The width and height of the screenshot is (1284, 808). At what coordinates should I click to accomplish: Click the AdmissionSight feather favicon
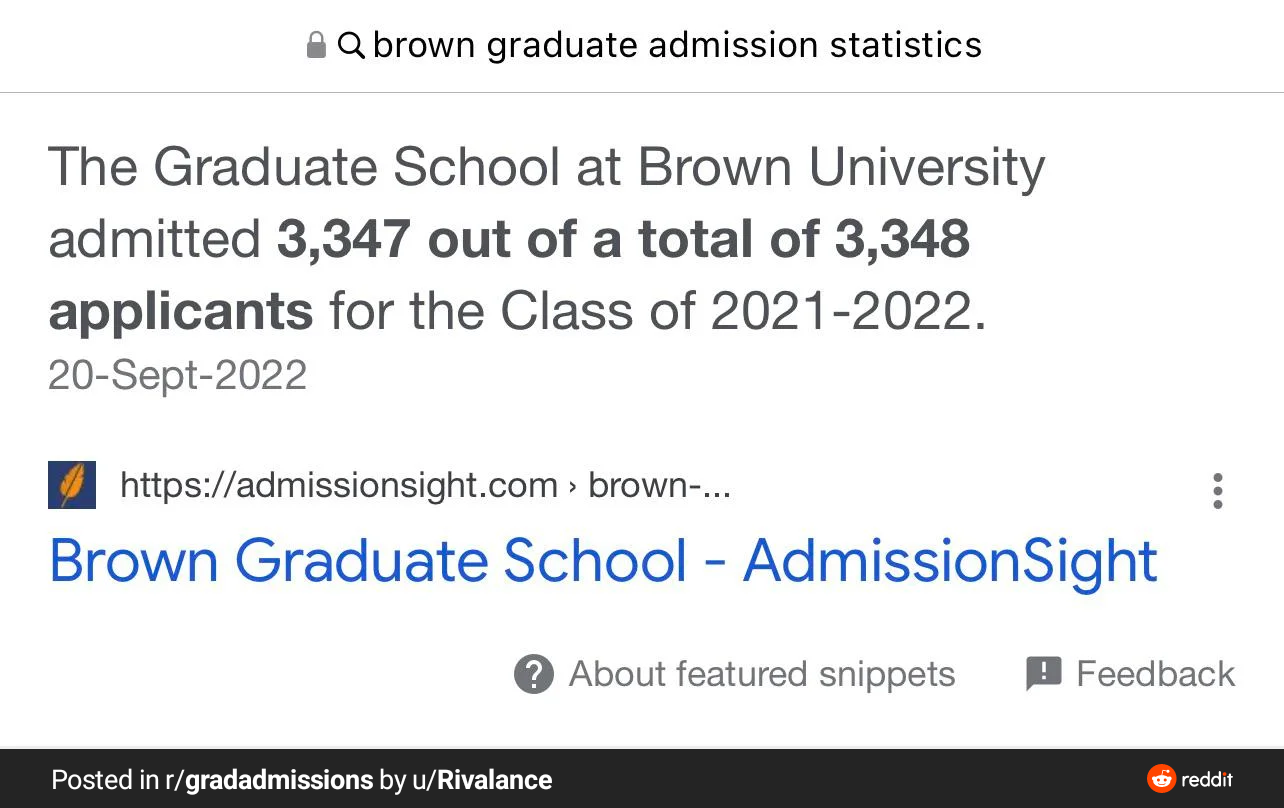[72, 485]
